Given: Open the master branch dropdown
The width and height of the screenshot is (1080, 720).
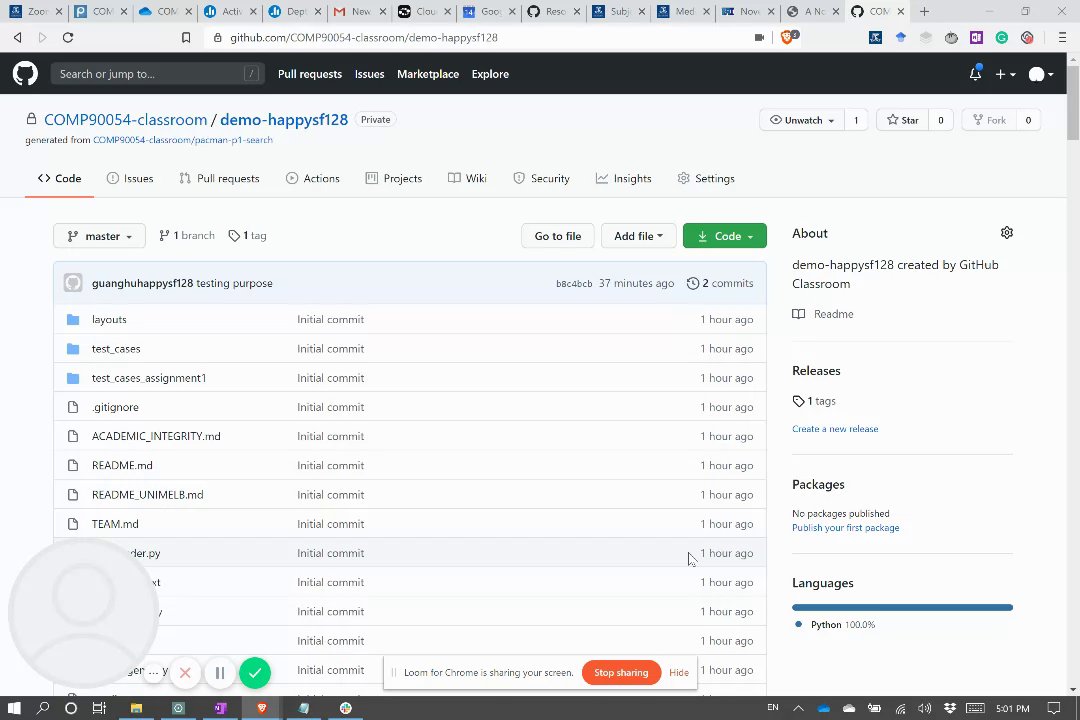Looking at the screenshot, I should (x=99, y=236).
